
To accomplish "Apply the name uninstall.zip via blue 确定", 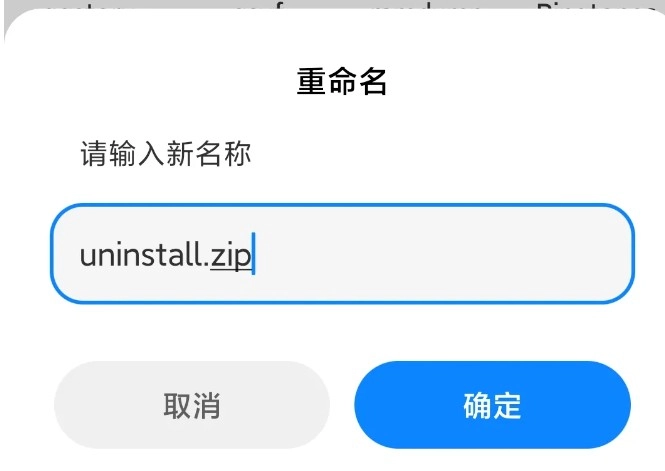I will [x=492, y=405].
